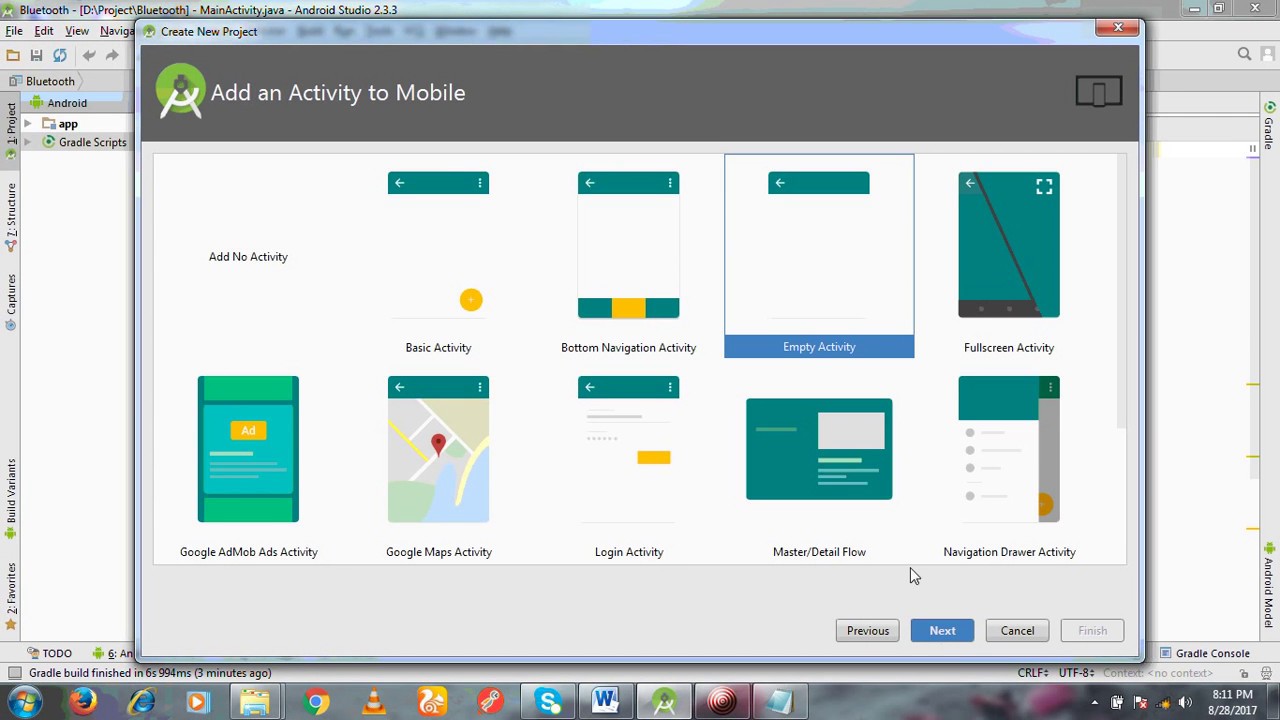Image resolution: width=1280 pixels, height=720 pixels.
Task: Switch to Android Studio in taskbar
Action: click(664, 702)
